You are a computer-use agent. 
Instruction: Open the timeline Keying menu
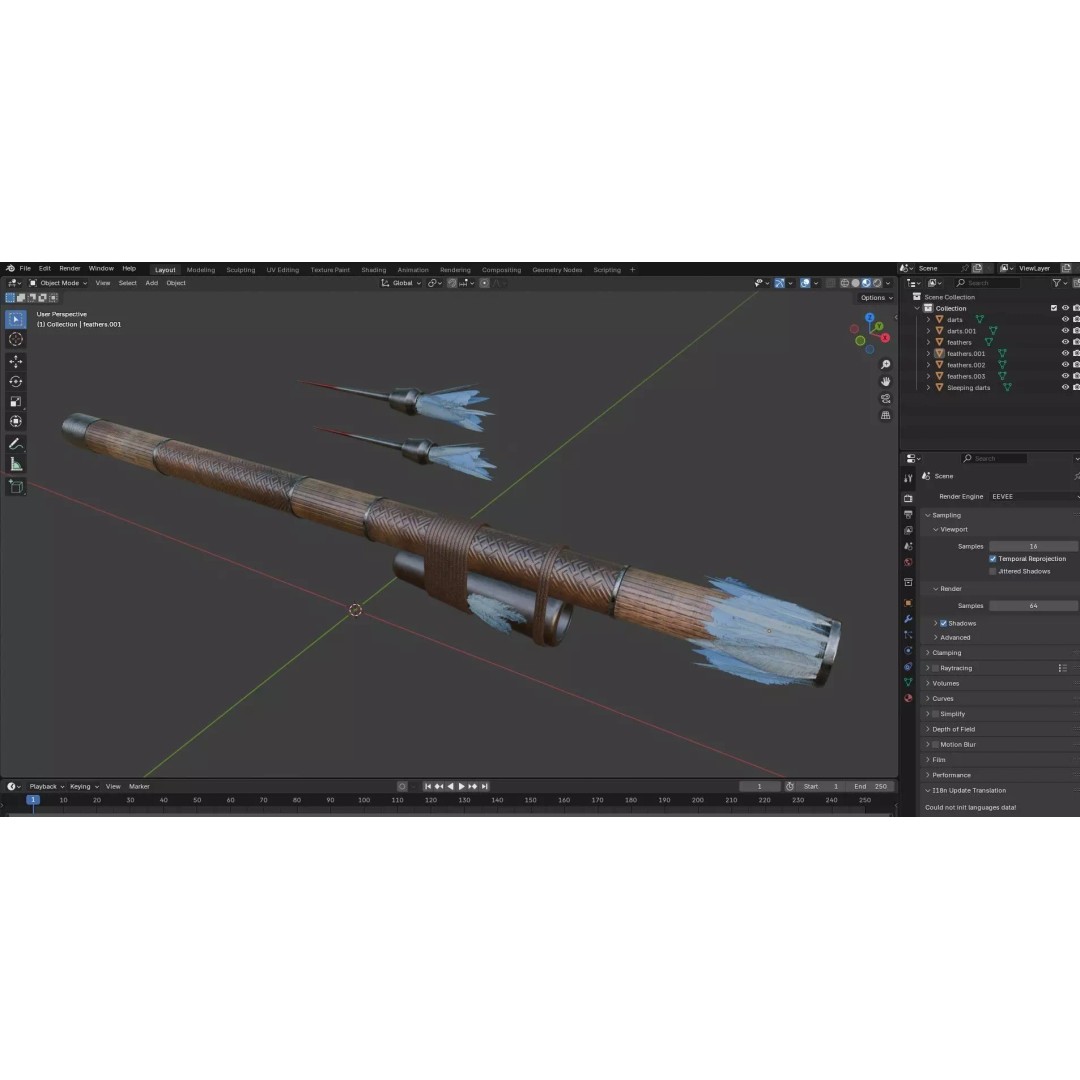pos(83,787)
